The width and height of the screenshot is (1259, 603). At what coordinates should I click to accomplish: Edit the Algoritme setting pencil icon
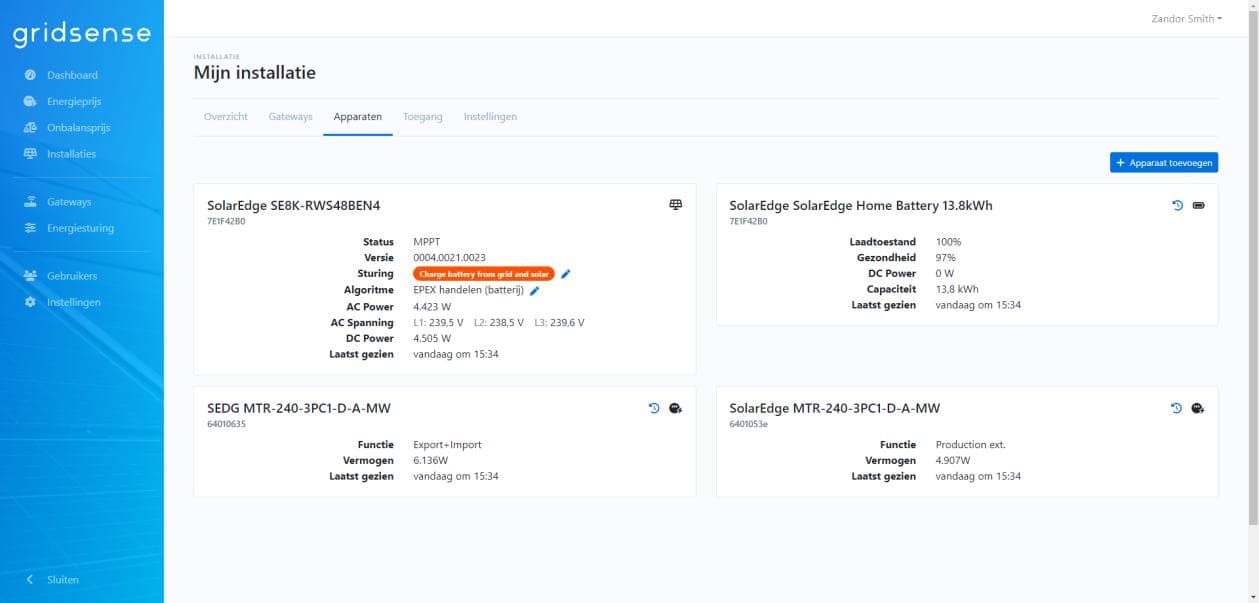535,290
